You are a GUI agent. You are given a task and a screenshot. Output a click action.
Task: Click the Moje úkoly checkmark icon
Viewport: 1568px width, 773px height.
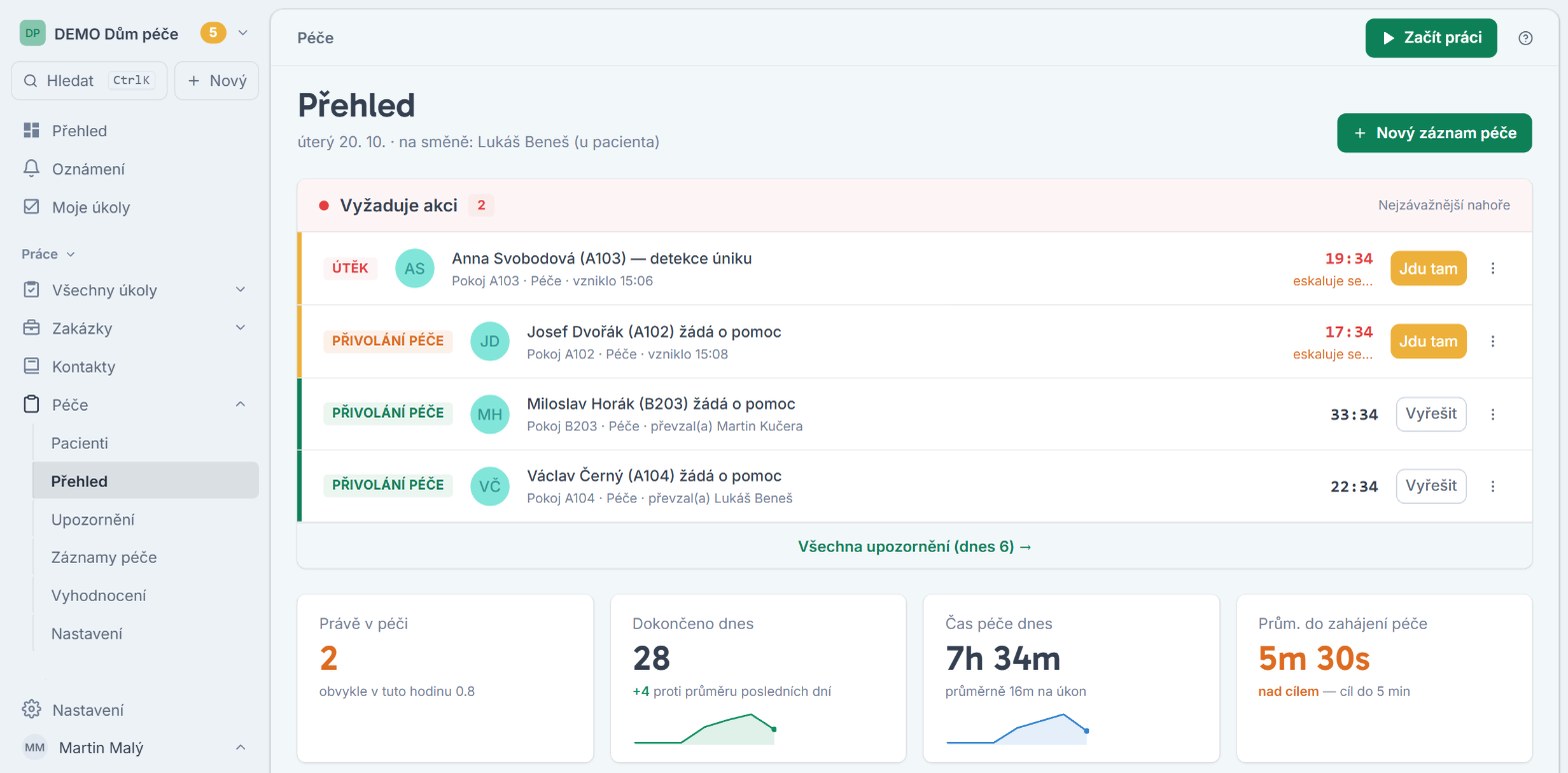point(31,207)
